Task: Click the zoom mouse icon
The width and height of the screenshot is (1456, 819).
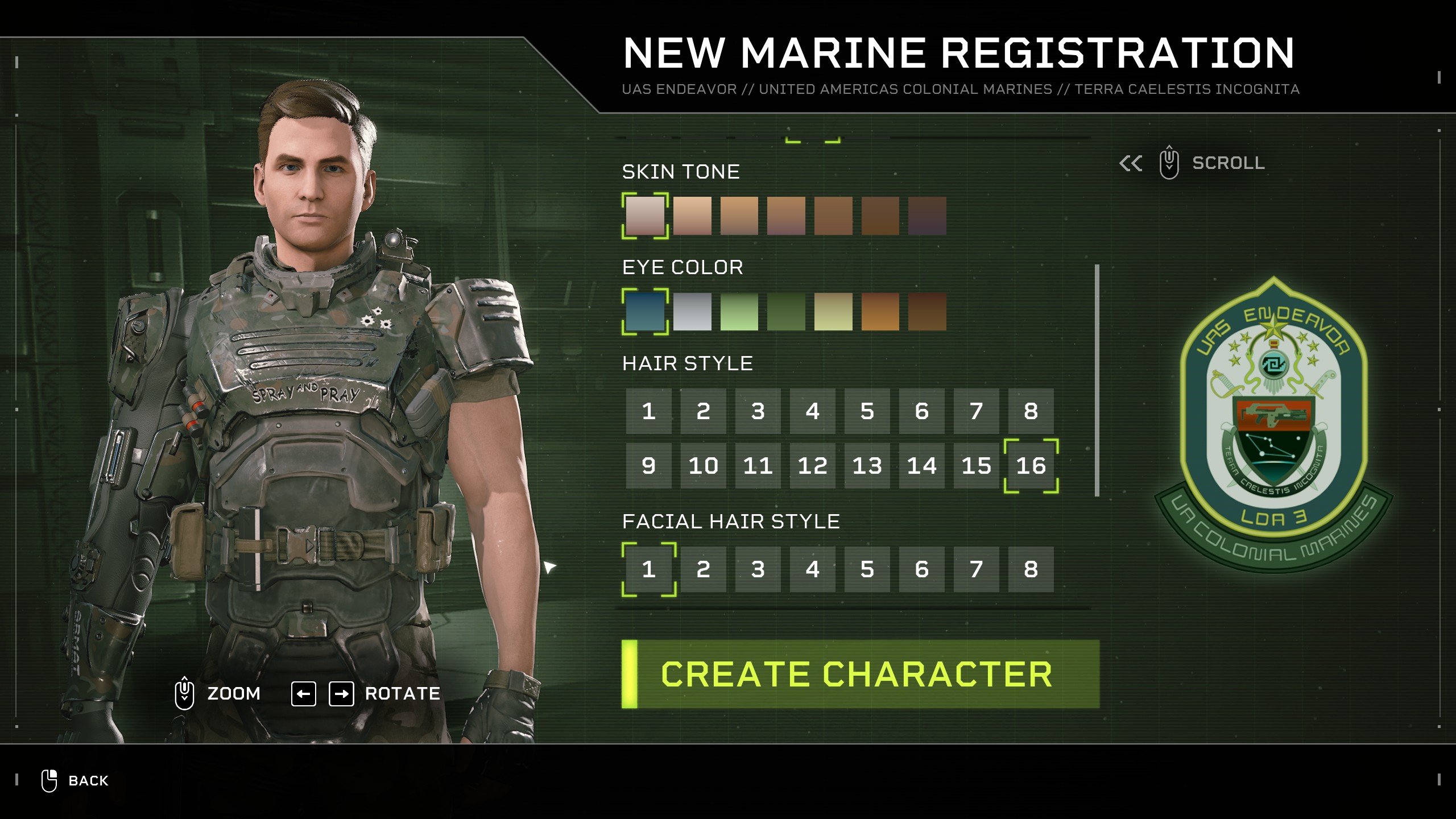Action: click(184, 693)
